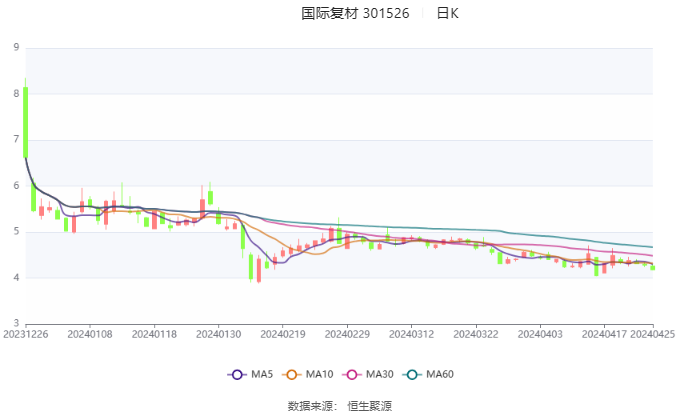This screenshot has height=413, width=680.
Task: Click the x-axis date 20240425
Action: pyautogui.click(x=653, y=334)
